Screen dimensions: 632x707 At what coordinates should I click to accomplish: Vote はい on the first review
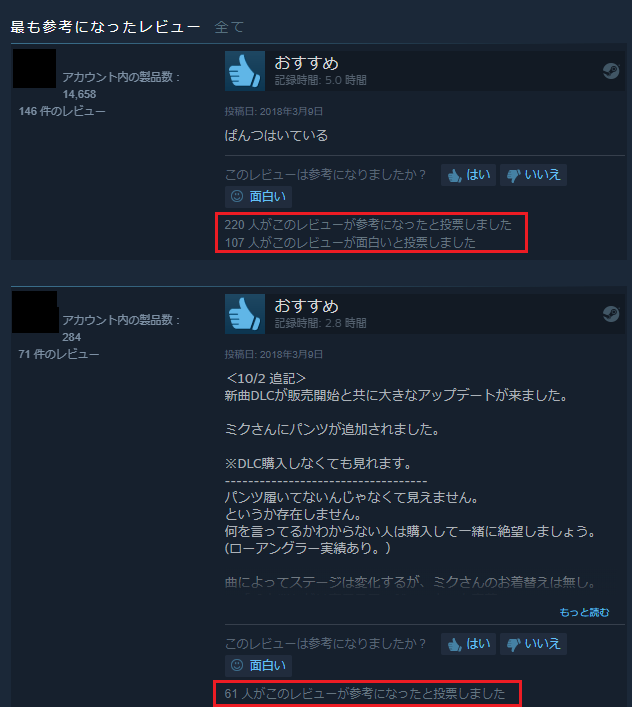pyautogui.click(x=468, y=175)
